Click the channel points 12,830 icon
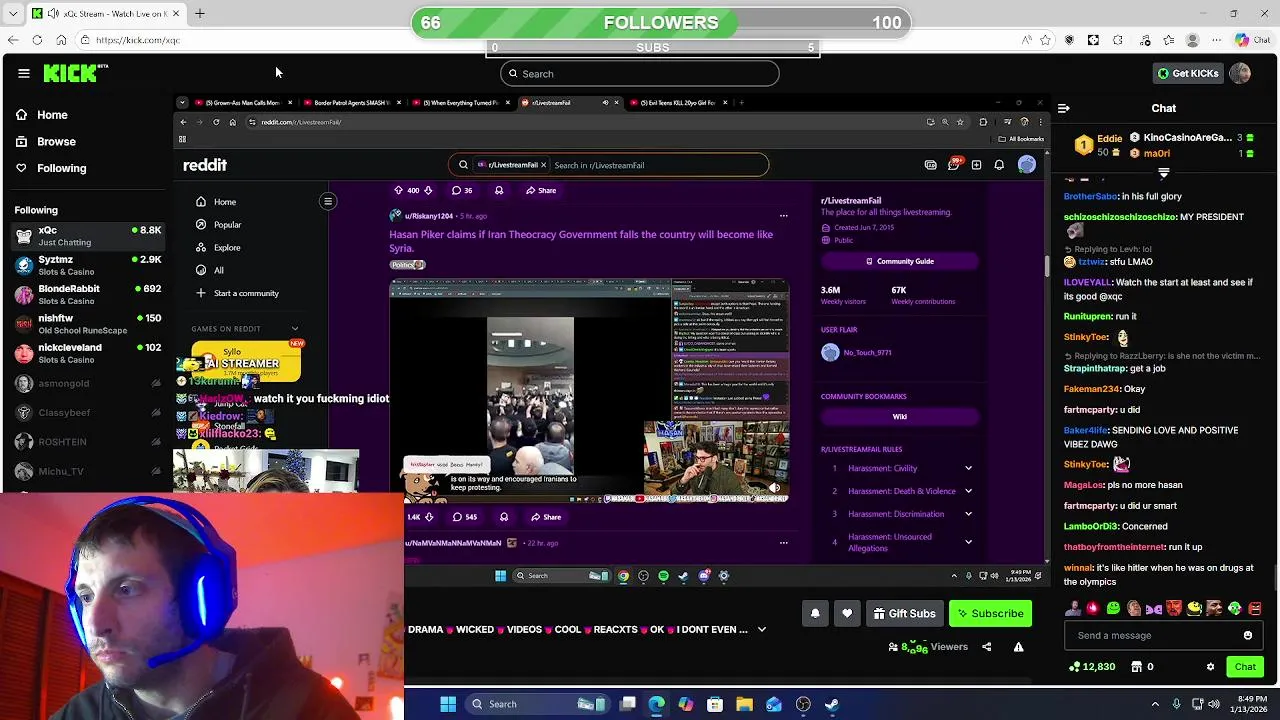The width and height of the screenshot is (1280, 720). coord(1074,667)
